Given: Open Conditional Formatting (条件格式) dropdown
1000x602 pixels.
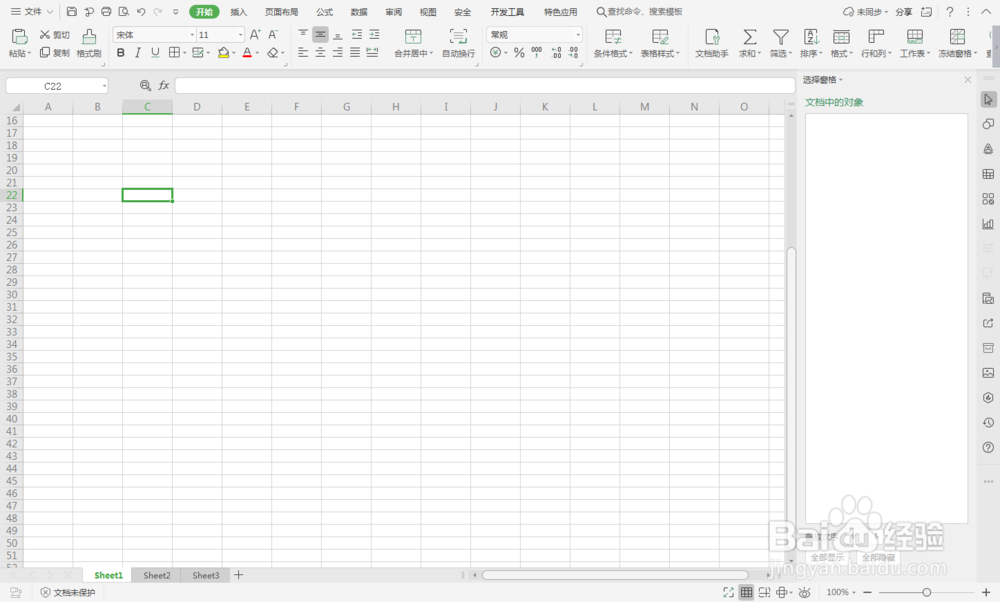Looking at the screenshot, I should tap(613, 43).
